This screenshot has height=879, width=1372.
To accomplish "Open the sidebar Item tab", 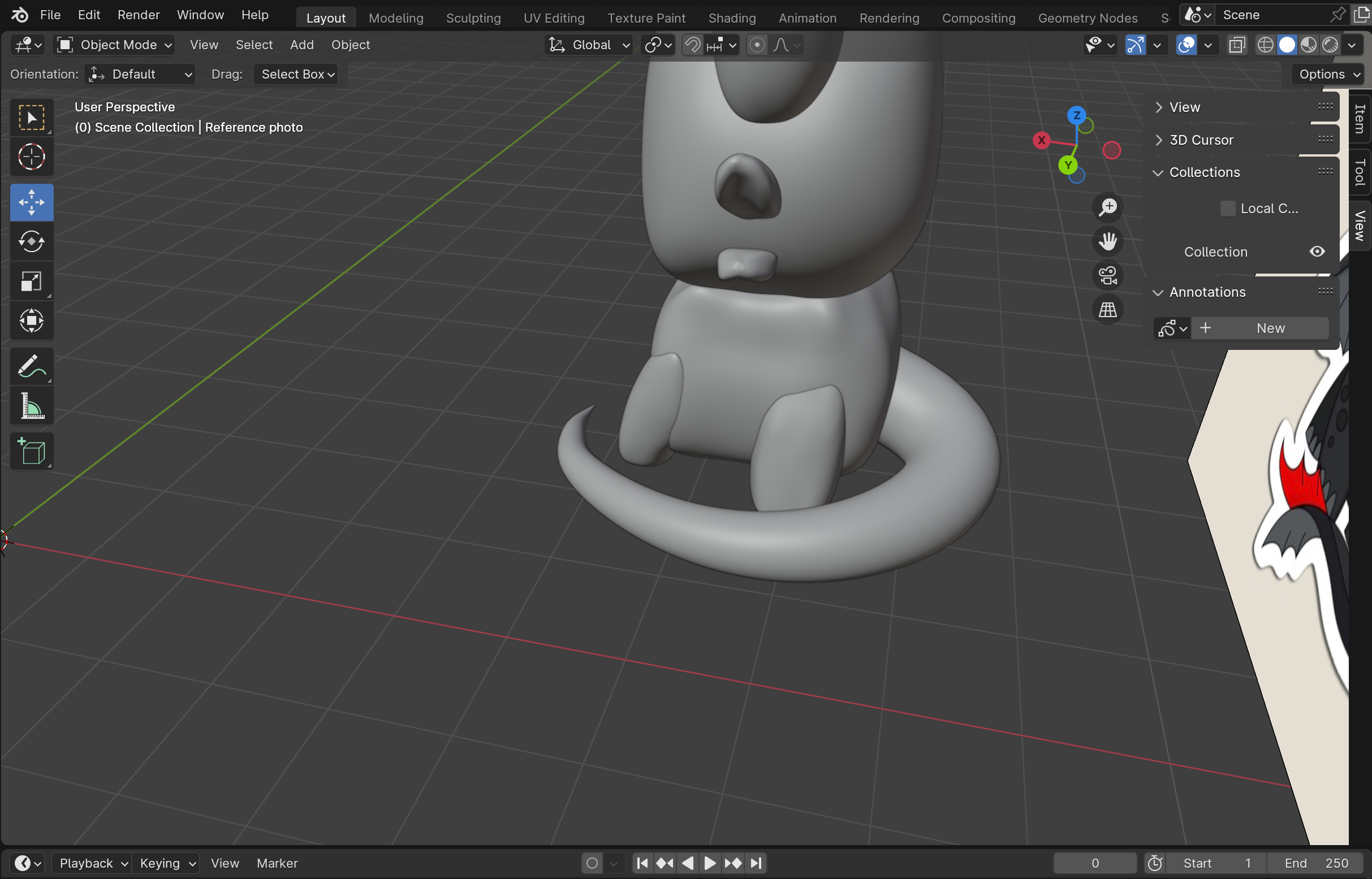I will (x=1360, y=119).
